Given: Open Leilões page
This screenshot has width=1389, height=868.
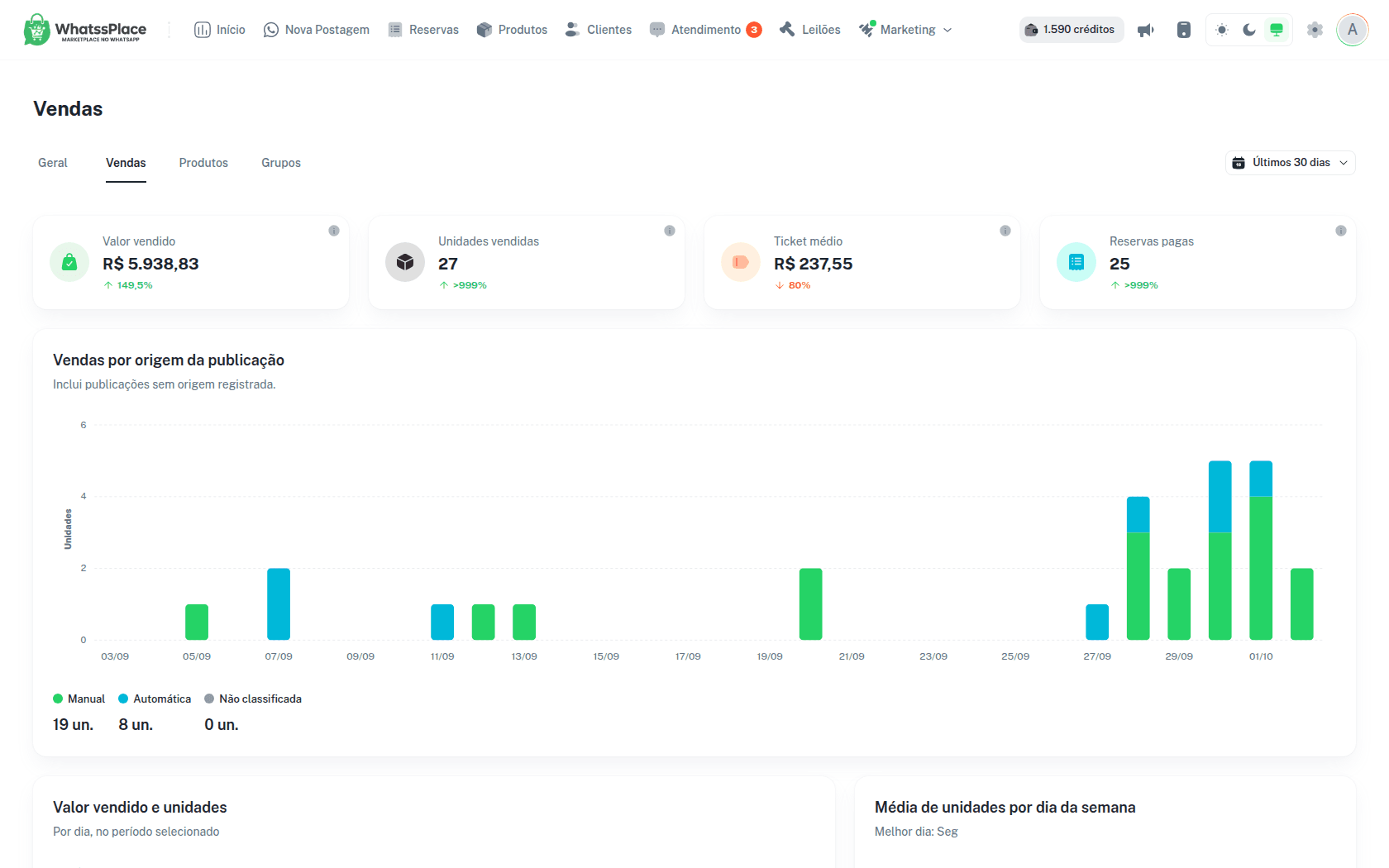Looking at the screenshot, I should coord(810,30).
